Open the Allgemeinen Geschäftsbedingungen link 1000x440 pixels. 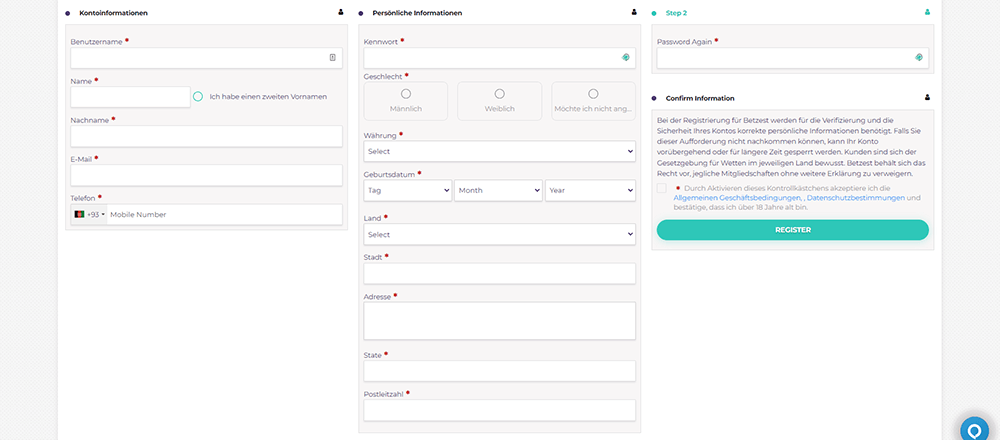[735, 198]
